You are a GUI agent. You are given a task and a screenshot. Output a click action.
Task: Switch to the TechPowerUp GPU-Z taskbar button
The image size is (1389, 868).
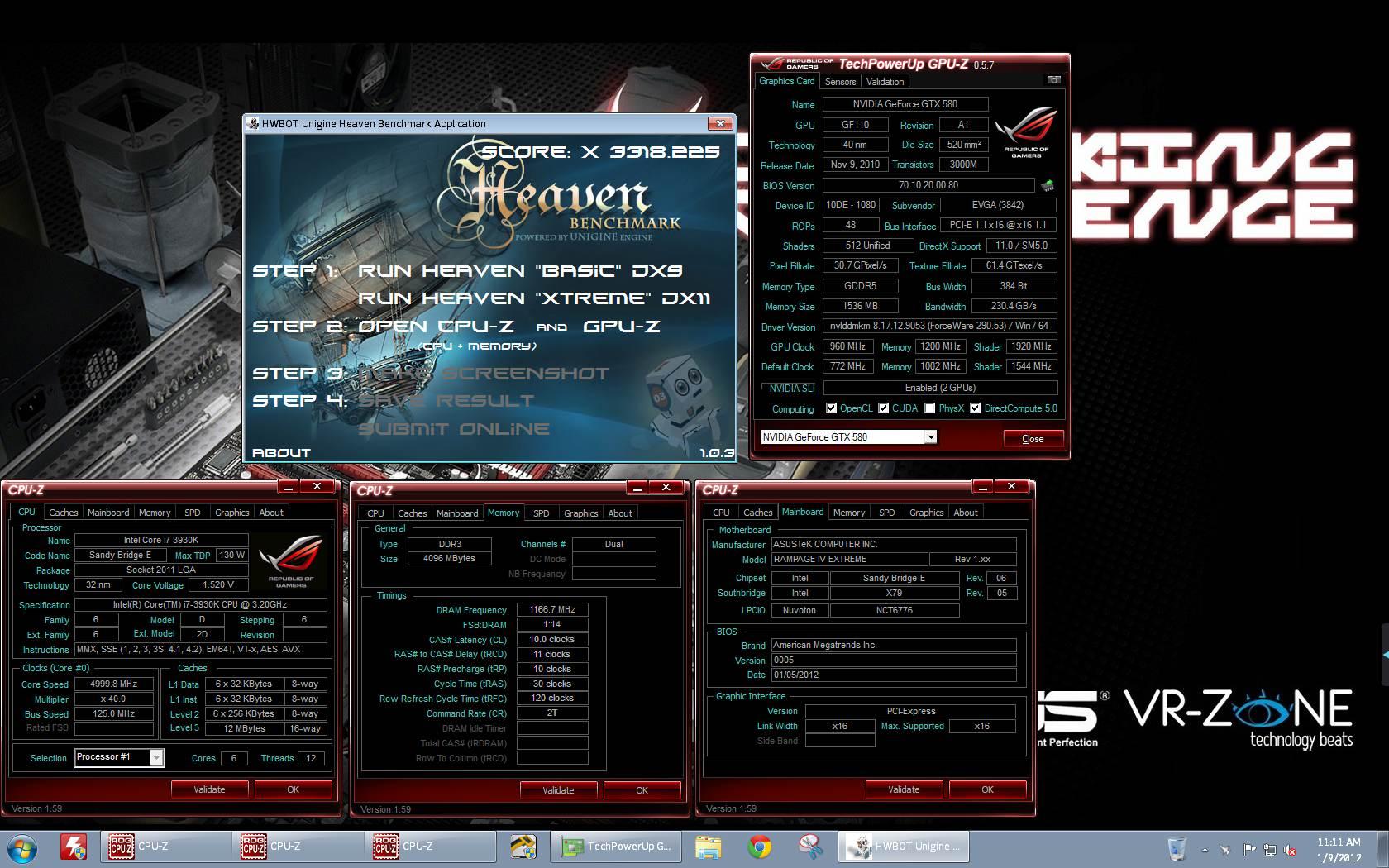[x=616, y=847]
